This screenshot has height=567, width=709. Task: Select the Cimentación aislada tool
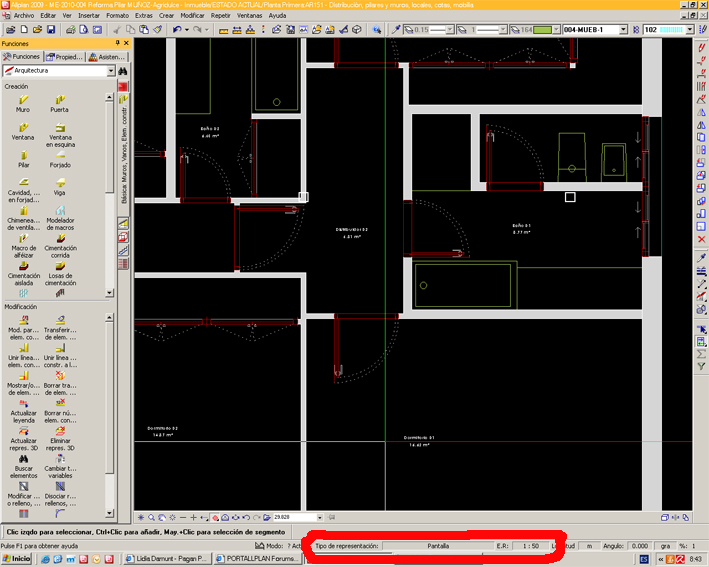click(x=24, y=273)
